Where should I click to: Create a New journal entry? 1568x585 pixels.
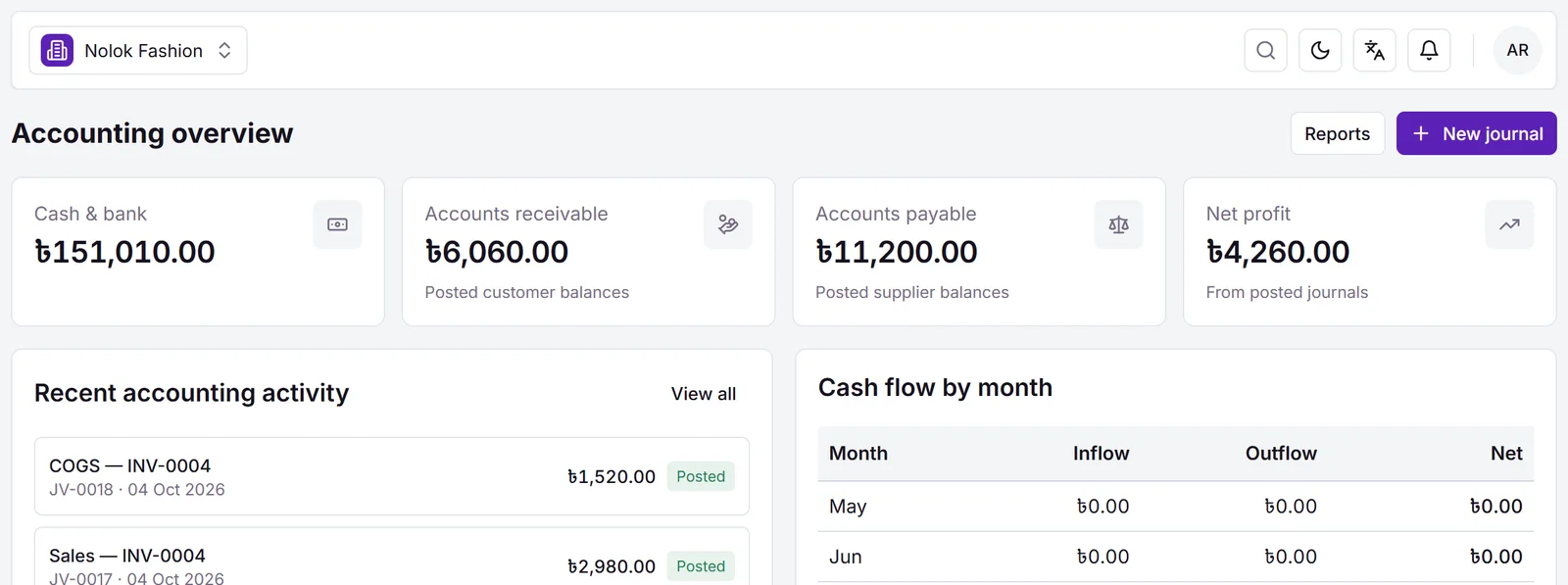point(1477,133)
